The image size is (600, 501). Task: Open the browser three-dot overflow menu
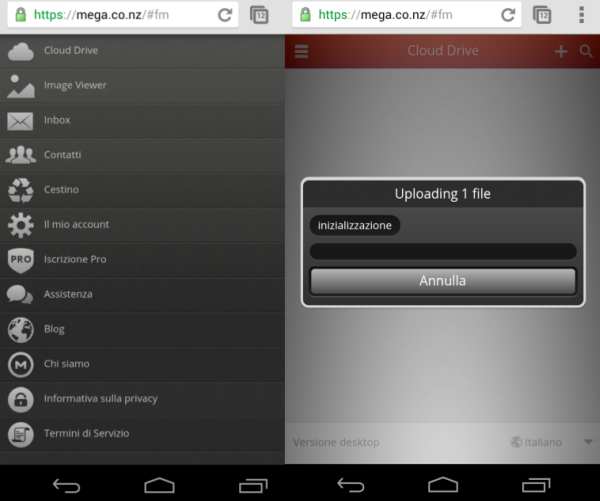(x=582, y=15)
